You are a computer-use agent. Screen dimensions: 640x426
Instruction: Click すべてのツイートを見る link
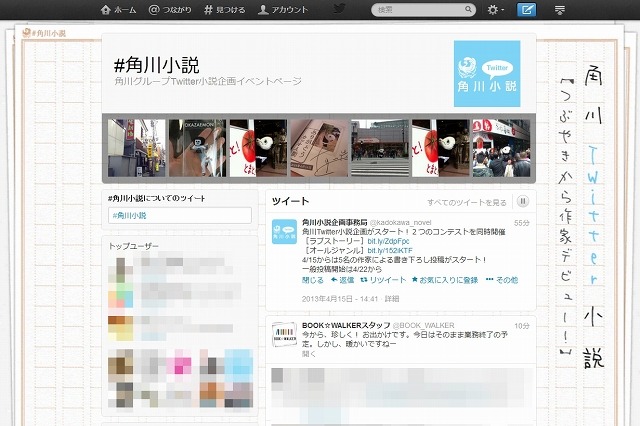point(467,202)
